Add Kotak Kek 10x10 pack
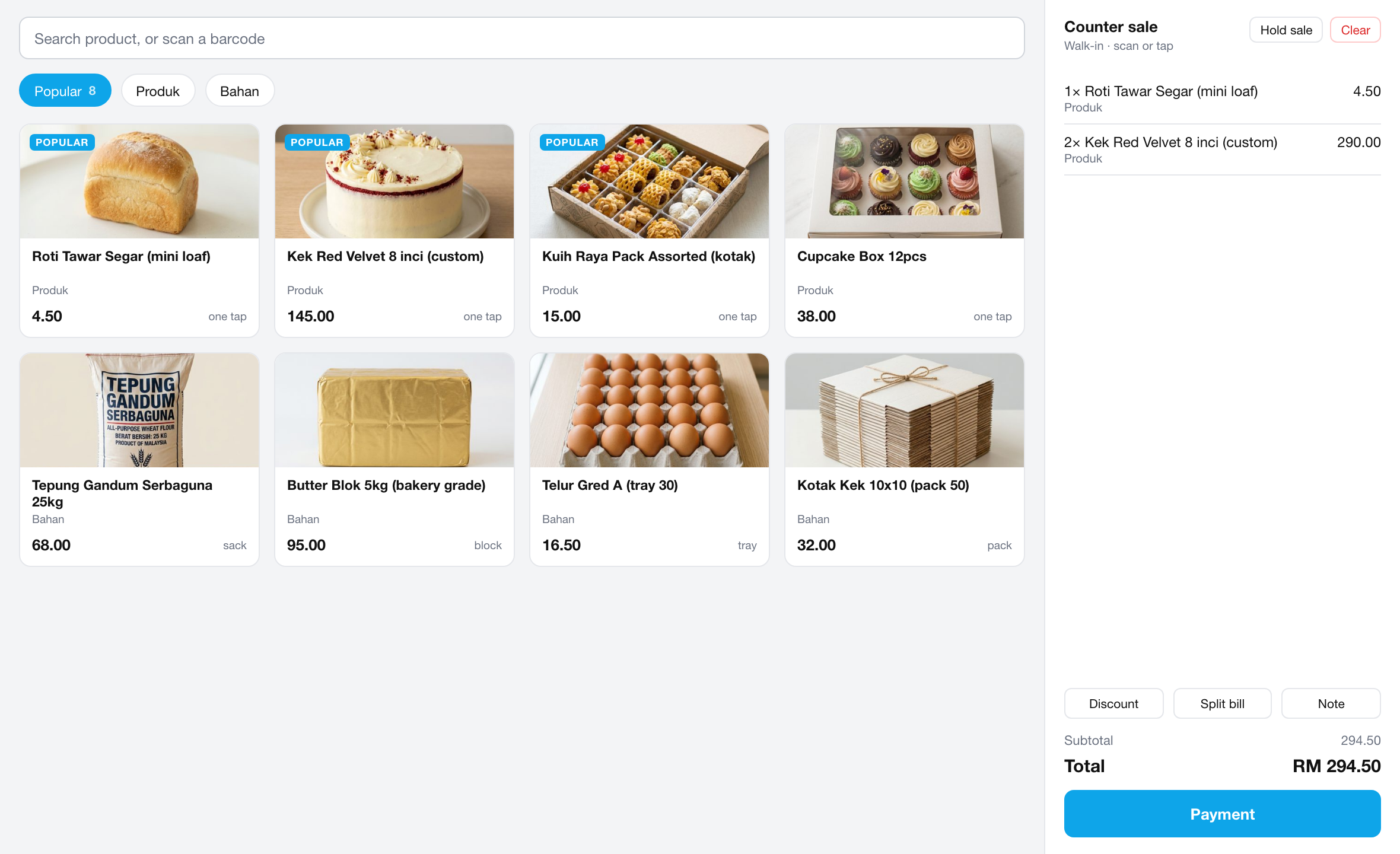The height and width of the screenshot is (854, 1400). (x=905, y=460)
